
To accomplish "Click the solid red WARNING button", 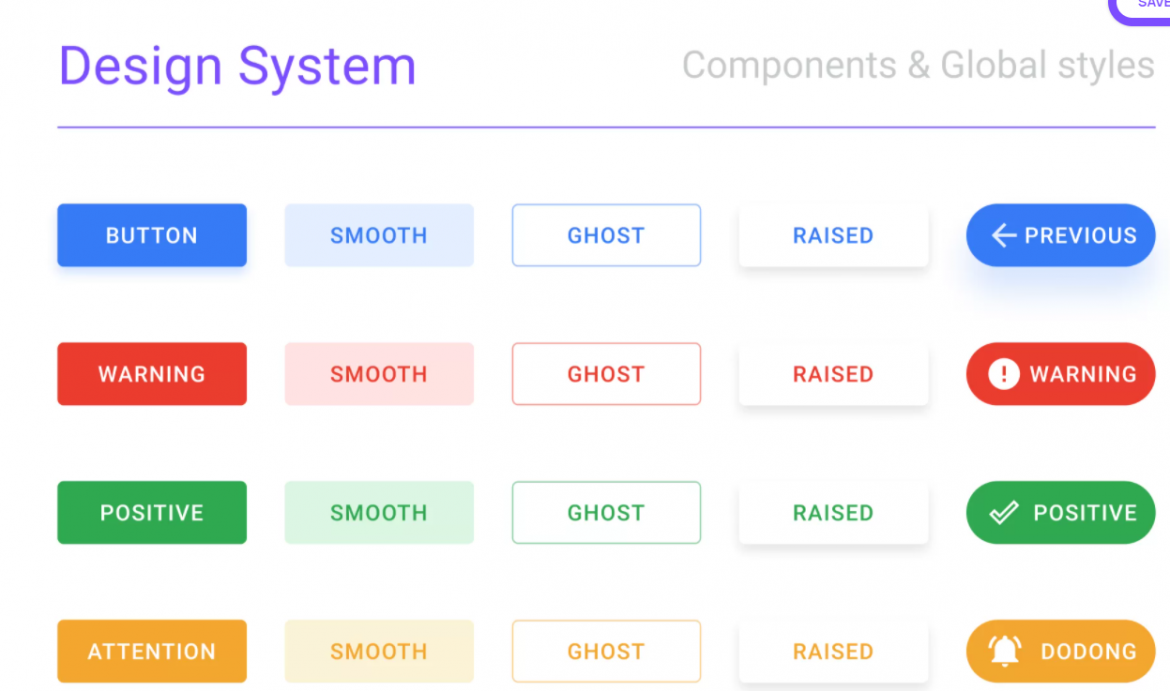I will click(151, 373).
